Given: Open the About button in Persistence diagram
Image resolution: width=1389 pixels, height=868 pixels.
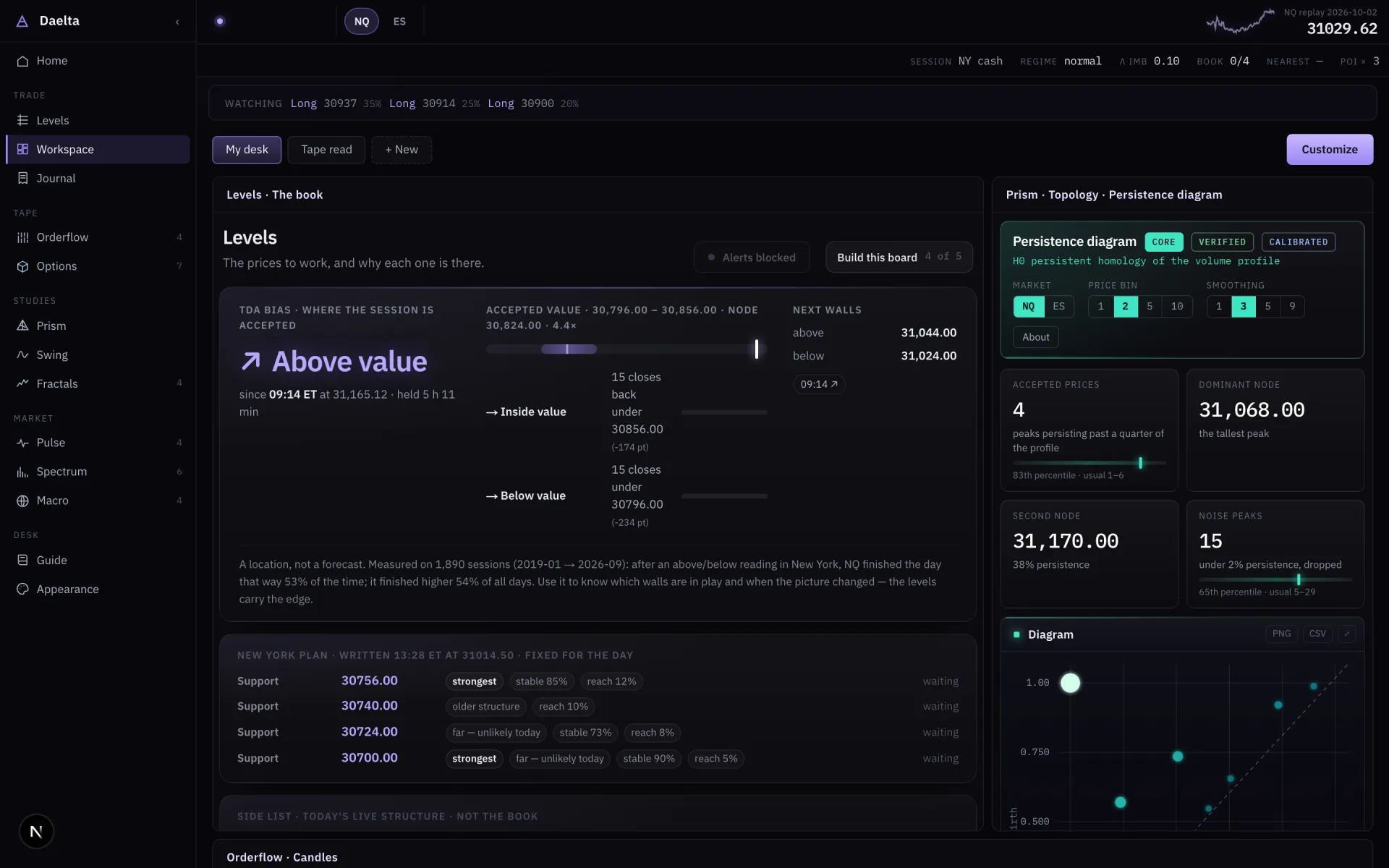Looking at the screenshot, I should point(1036,337).
